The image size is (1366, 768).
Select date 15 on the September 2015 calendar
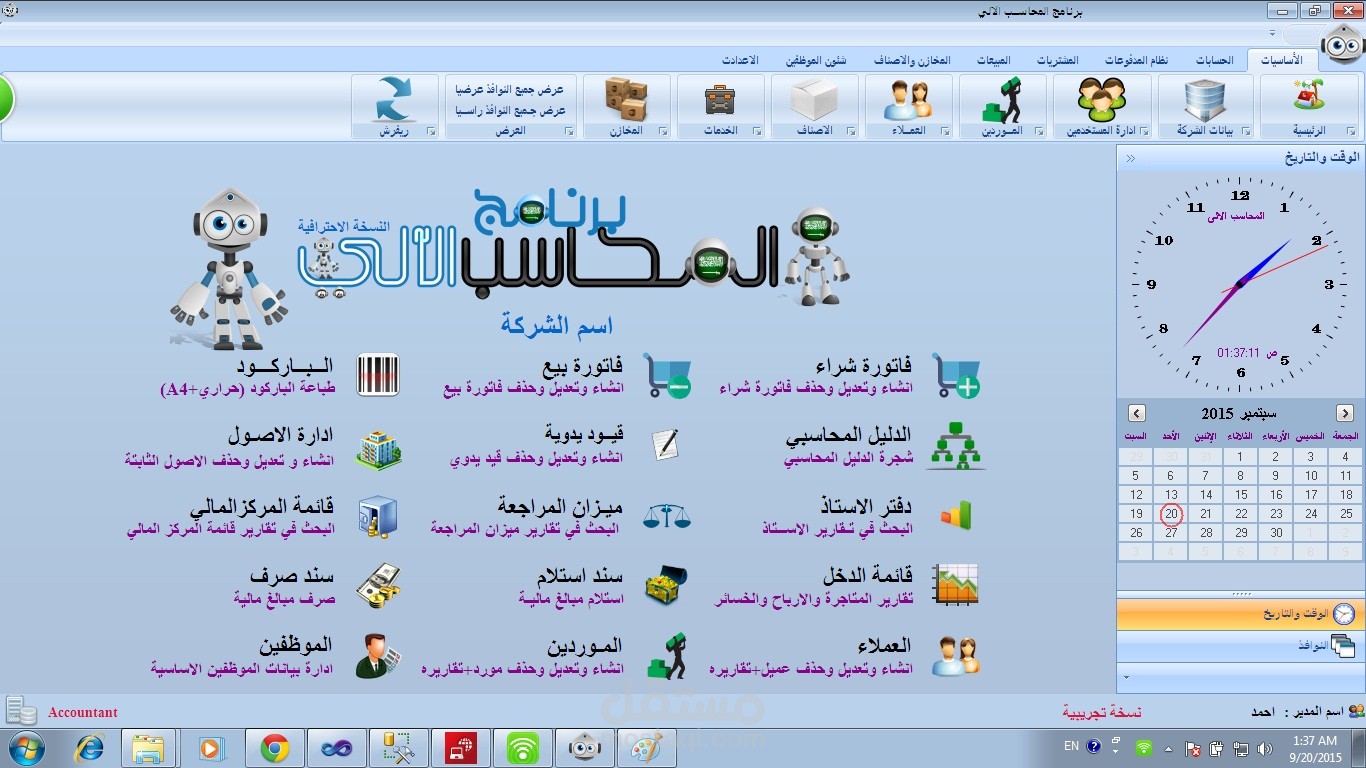click(x=1240, y=494)
